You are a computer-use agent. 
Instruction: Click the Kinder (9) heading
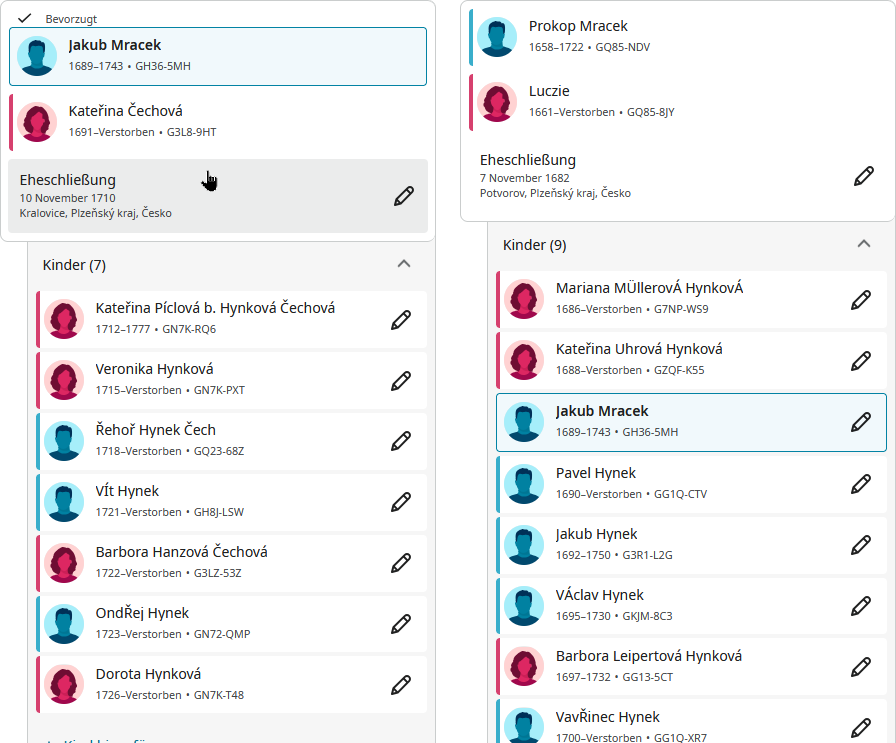click(534, 245)
